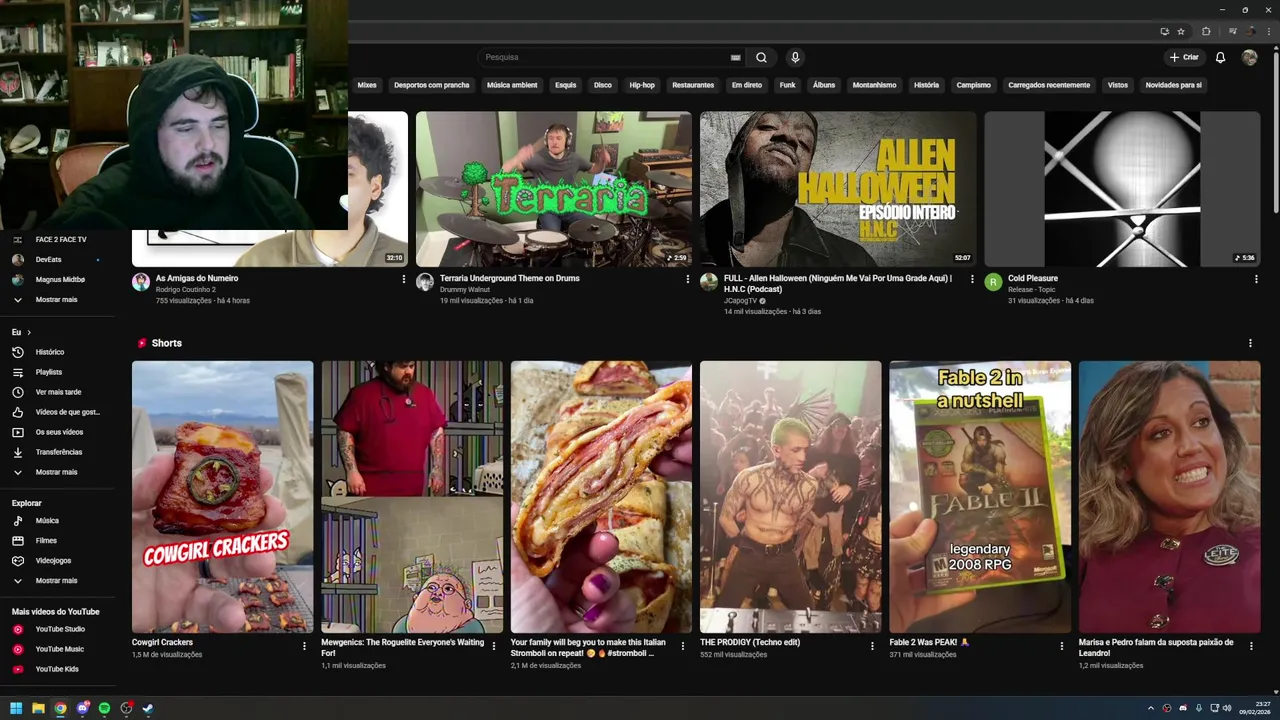Select the Mixes filter chip
This screenshot has height=720, width=1280.
click(367, 85)
